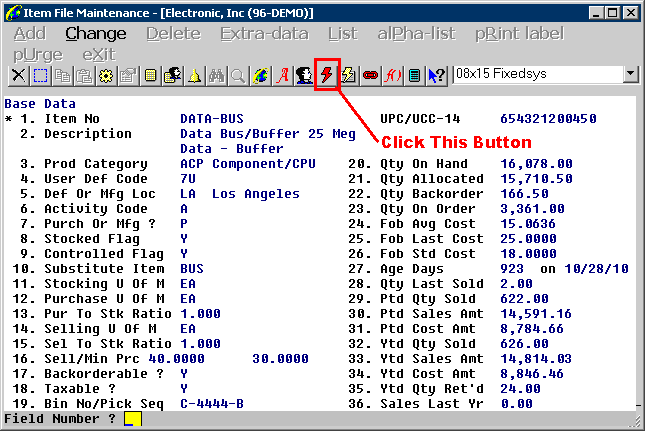Click Ytd Cost Amt value 8,846.46

coord(532,374)
